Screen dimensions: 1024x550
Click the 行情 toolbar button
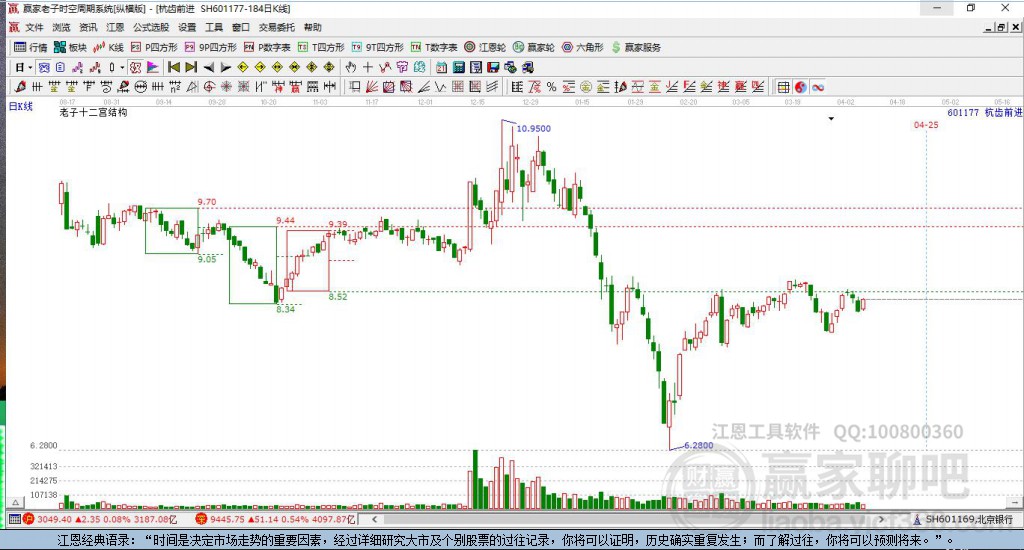(31, 47)
